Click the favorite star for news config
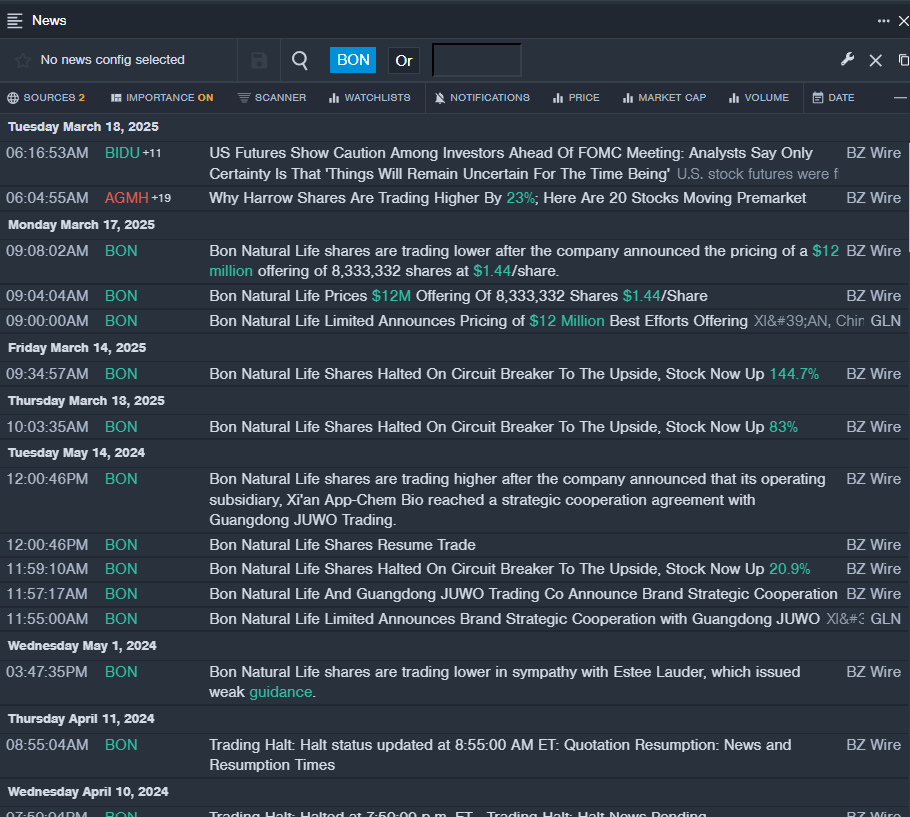Viewport: 910px width, 817px height. point(23,60)
